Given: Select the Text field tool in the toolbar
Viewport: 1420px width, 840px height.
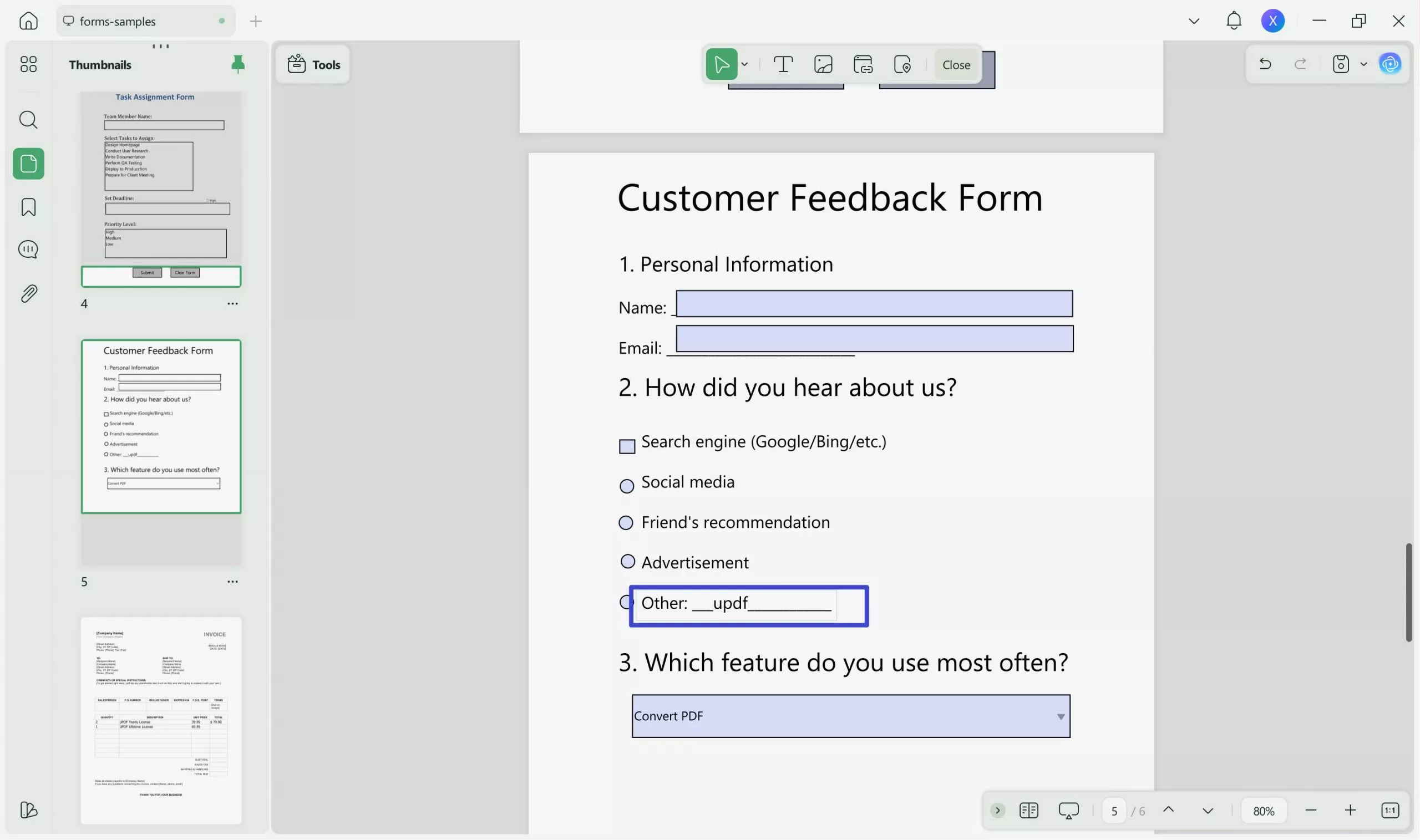Looking at the screenshot, I should click(x=783, y=64).
